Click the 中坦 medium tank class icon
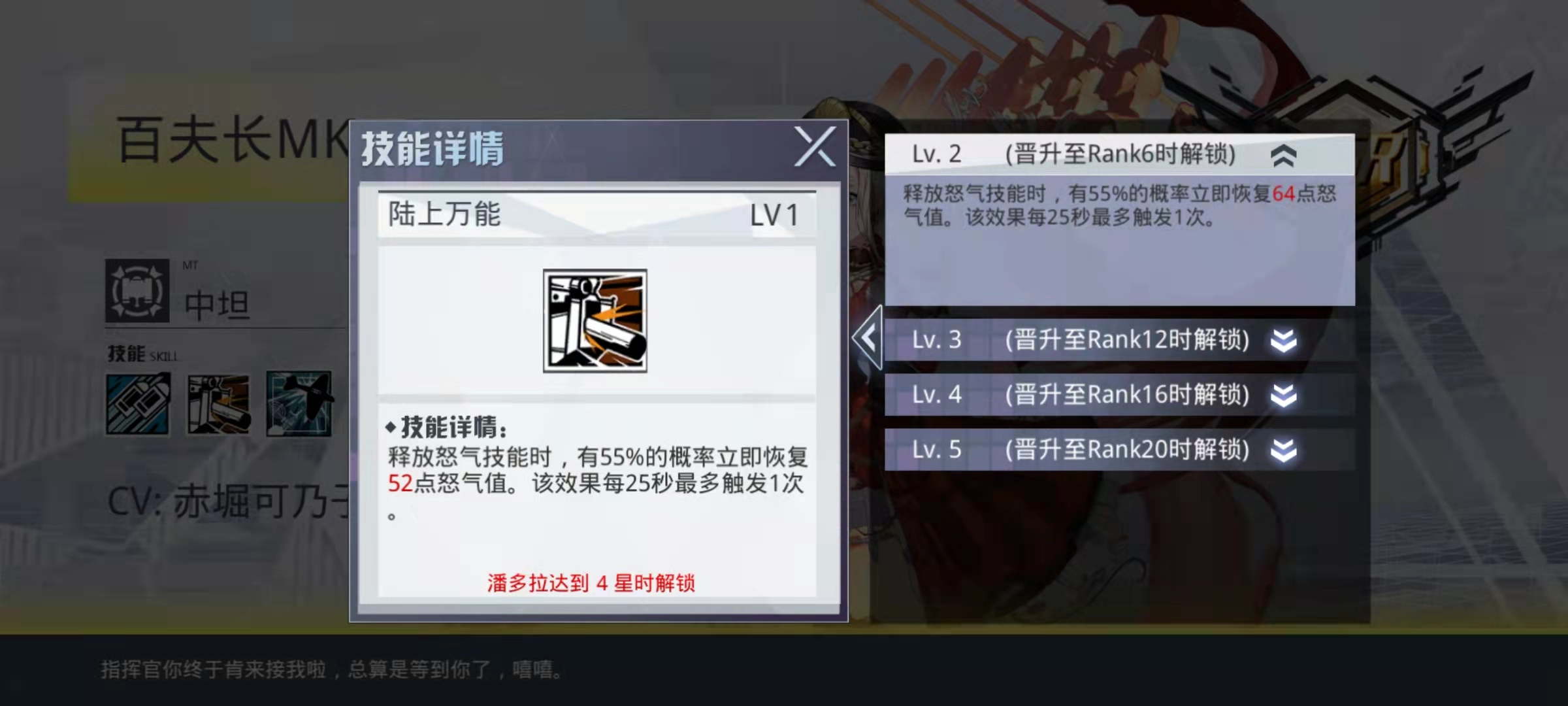 click(x=137, y=291)
